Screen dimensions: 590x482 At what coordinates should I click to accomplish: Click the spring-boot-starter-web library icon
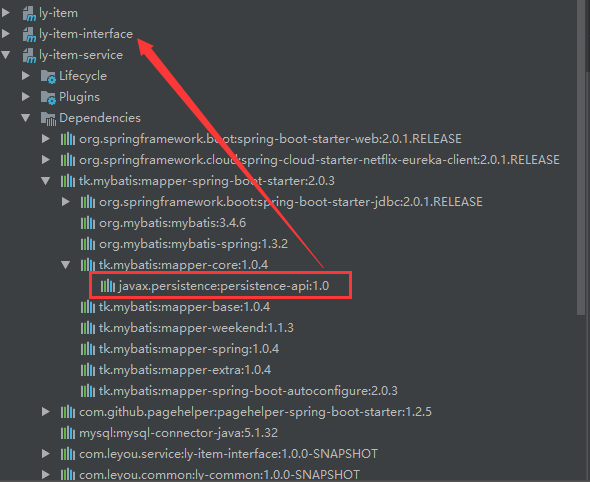[x=68, y=139]
